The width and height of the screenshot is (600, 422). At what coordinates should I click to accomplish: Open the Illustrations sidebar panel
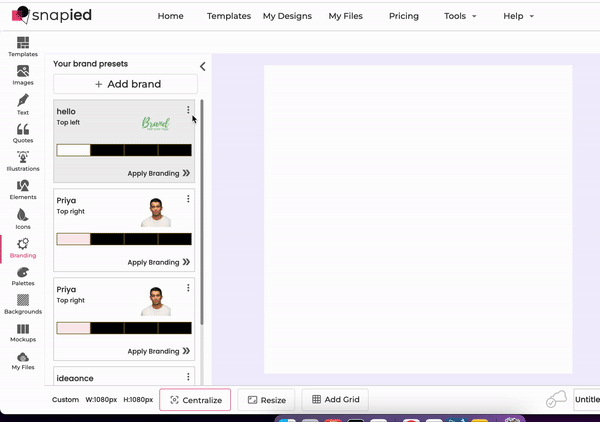[x=23, y=161]
